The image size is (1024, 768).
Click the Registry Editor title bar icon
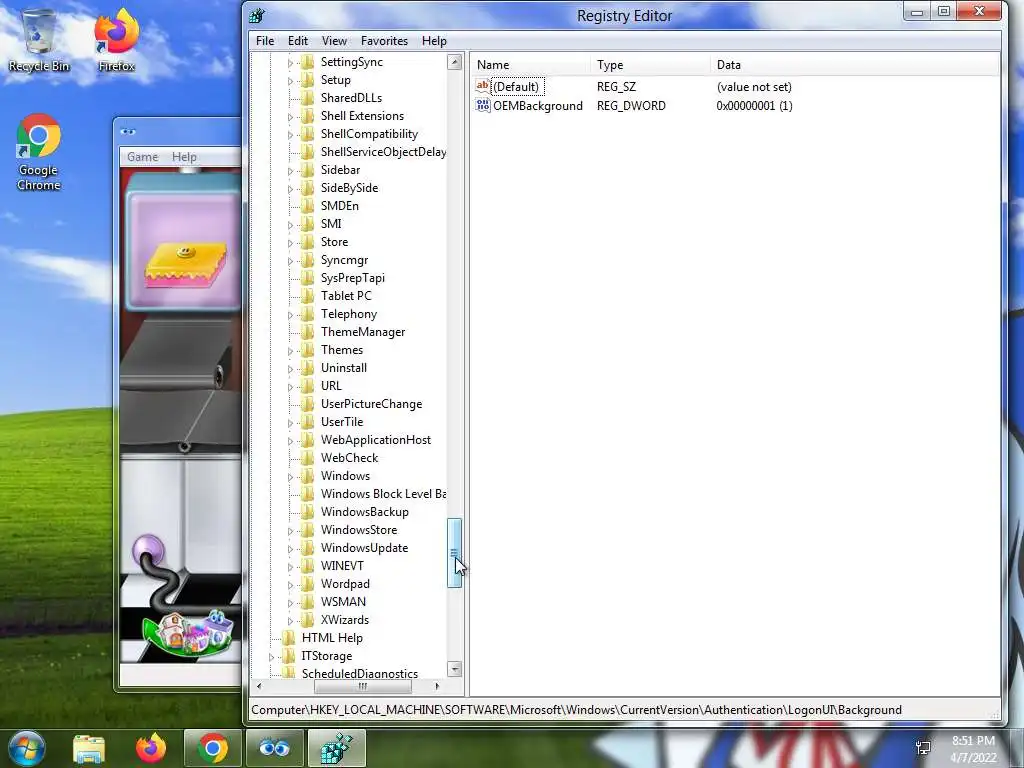click(x=257, y=16)
